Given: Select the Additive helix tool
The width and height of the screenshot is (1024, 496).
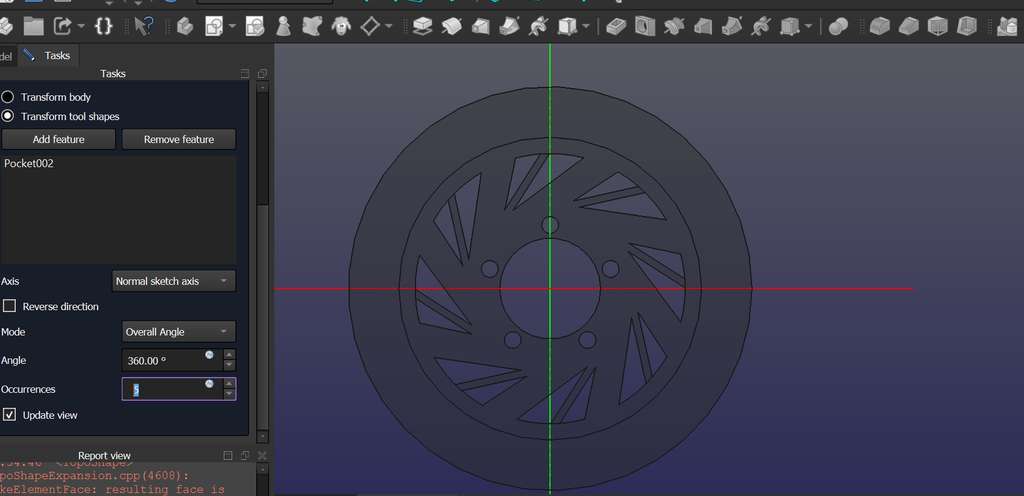Looking at the screenshot, I should coord(538,26).
